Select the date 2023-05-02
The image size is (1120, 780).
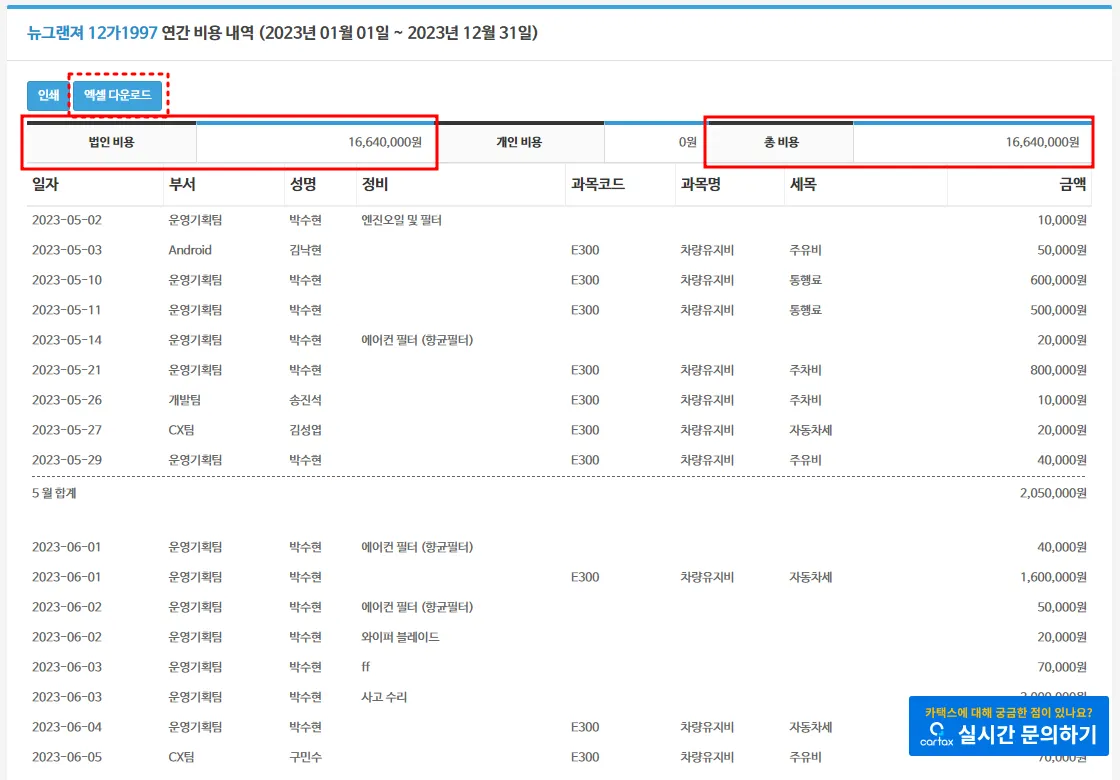pyautogui.click(x=67, y=220)
